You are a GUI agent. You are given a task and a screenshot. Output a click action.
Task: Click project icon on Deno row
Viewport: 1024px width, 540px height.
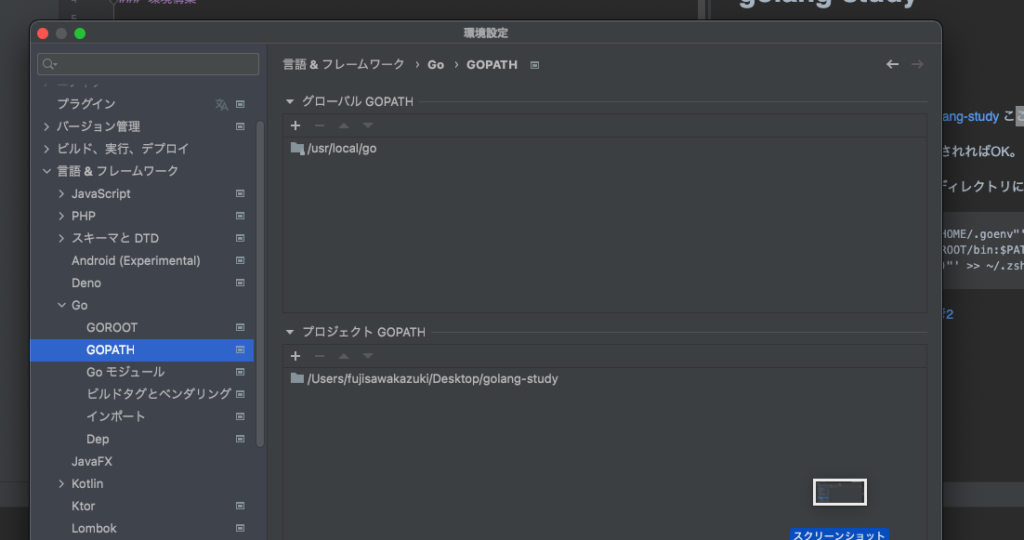240,283
